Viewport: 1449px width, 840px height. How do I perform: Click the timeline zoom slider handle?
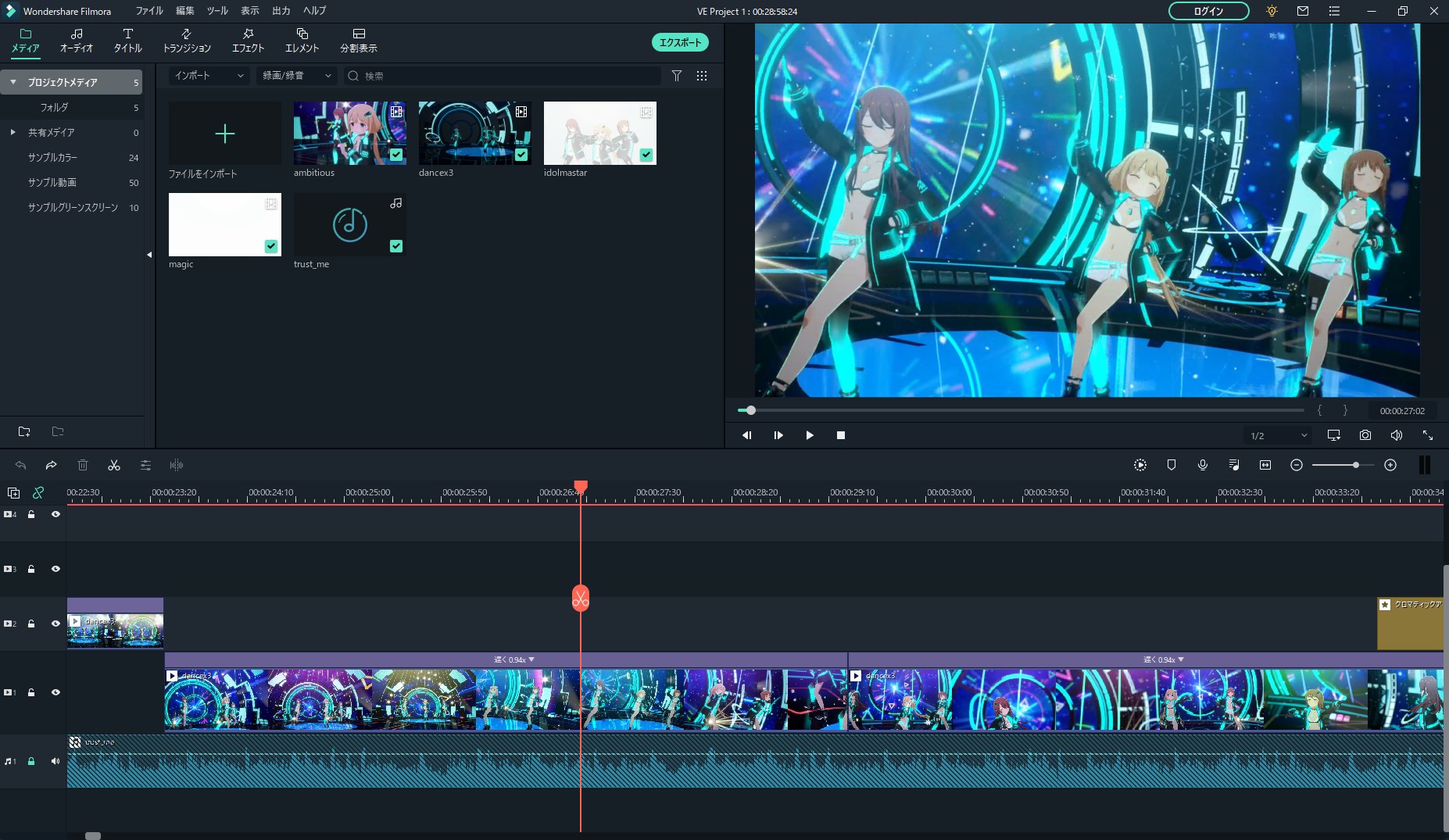point(1356,465)
